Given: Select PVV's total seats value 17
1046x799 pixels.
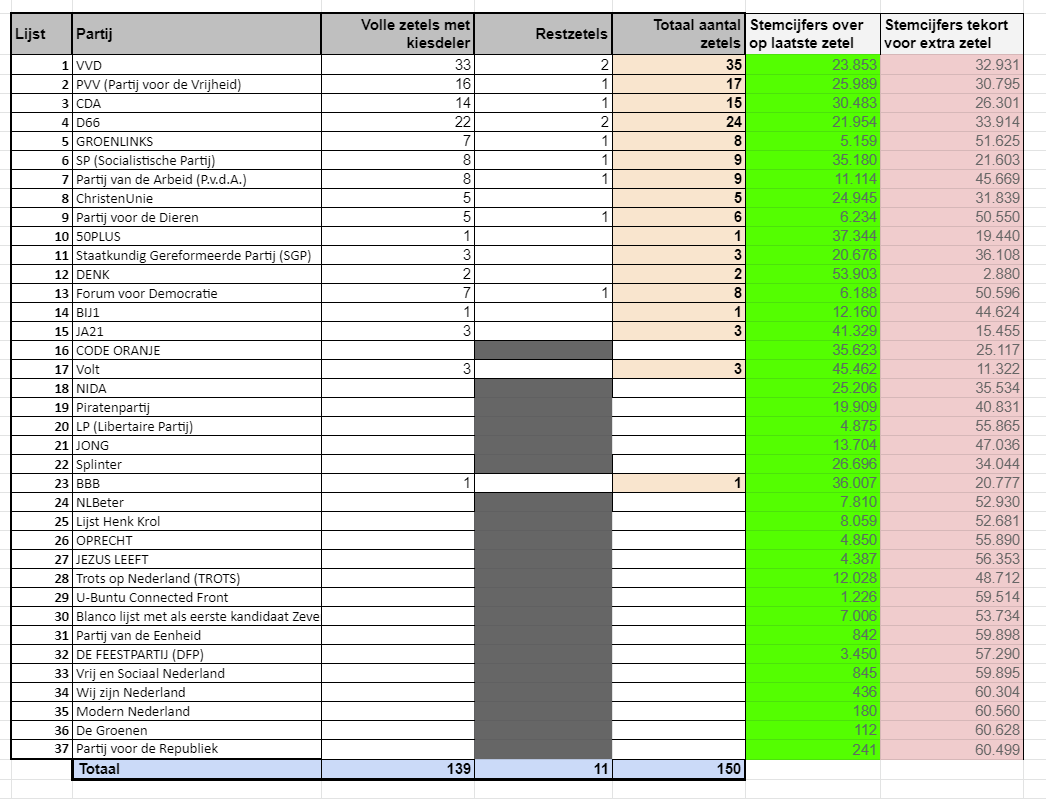Looking at the screenshot, I should pos(678,84).
